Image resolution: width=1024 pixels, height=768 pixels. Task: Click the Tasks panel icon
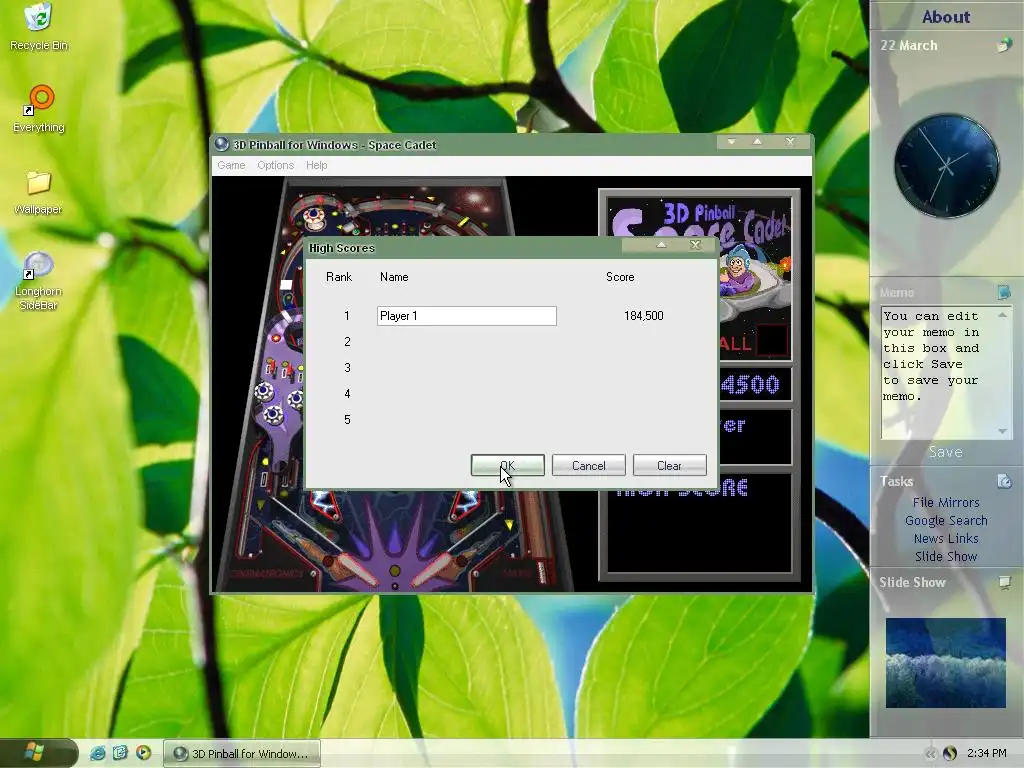1004,481
